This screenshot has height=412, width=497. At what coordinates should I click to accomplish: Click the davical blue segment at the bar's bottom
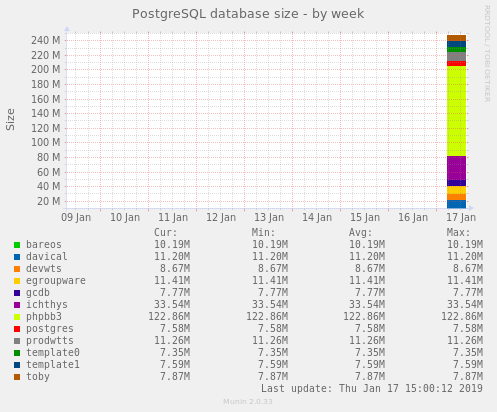coord(456,204)
